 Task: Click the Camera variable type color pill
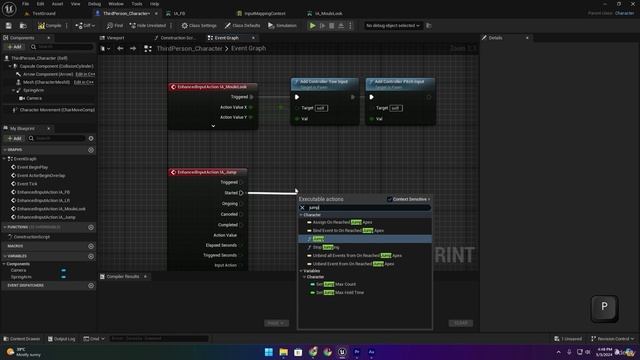[64, 270]
